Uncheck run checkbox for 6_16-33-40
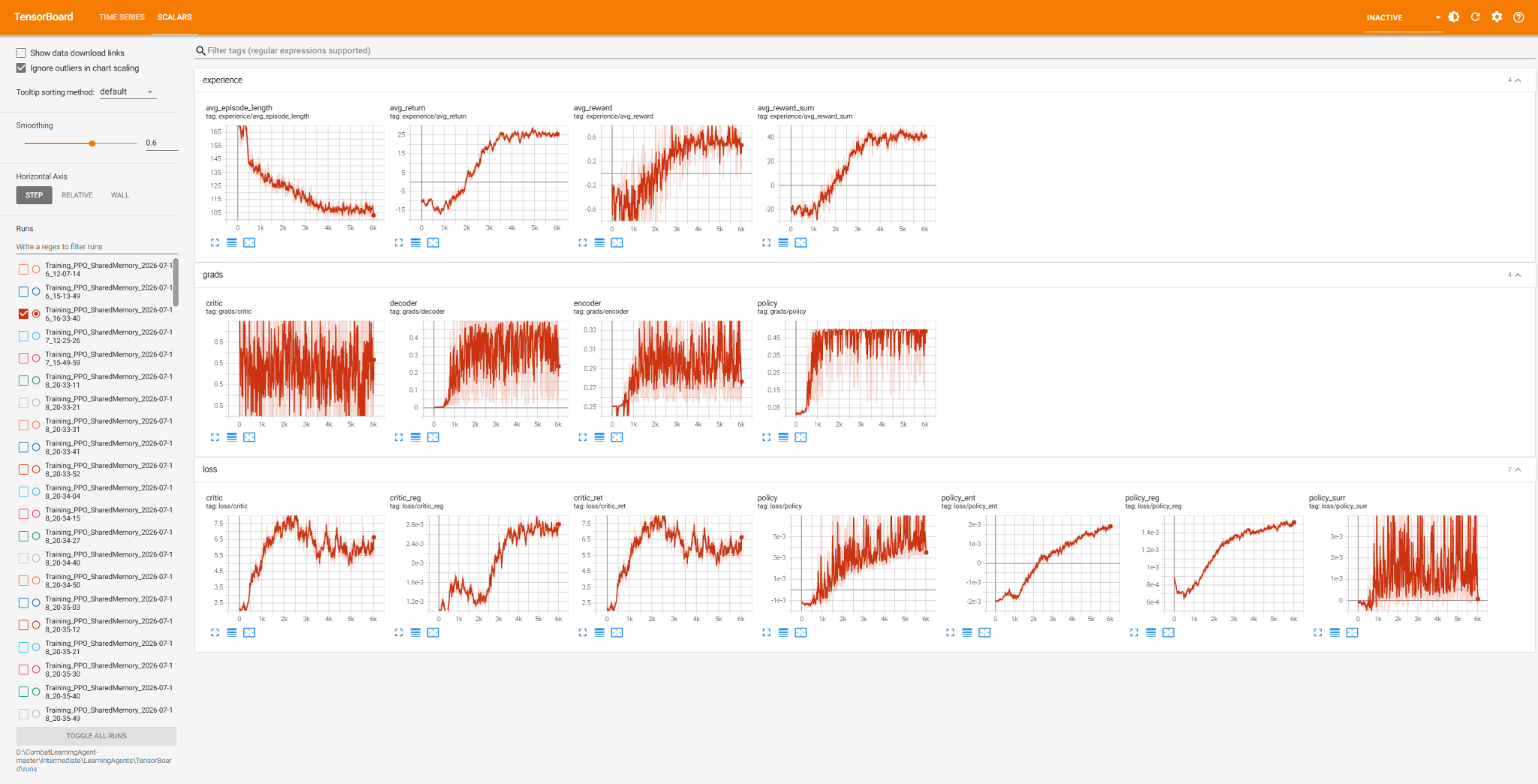 (x=23, y=314)
